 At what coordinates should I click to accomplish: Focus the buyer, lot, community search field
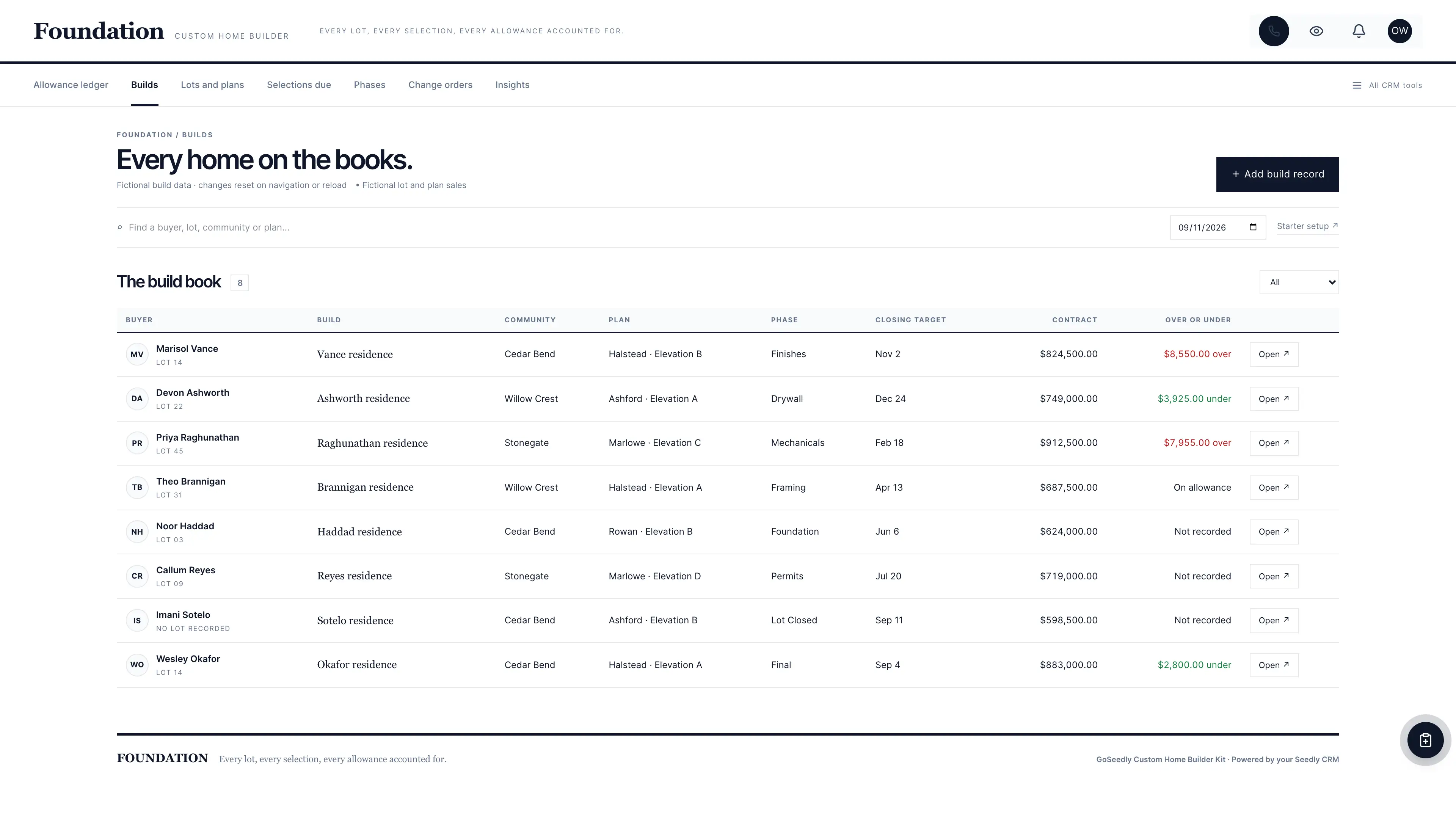click(639, 227)
